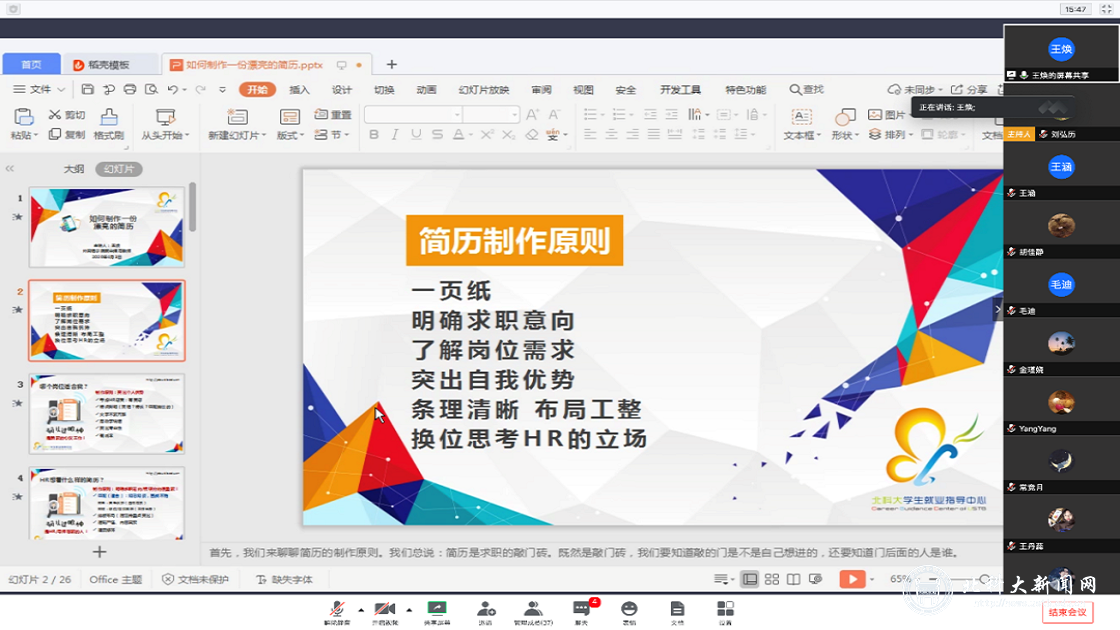Click decrease font size icon
1120x630 pixels.
(x=554, y=114)
